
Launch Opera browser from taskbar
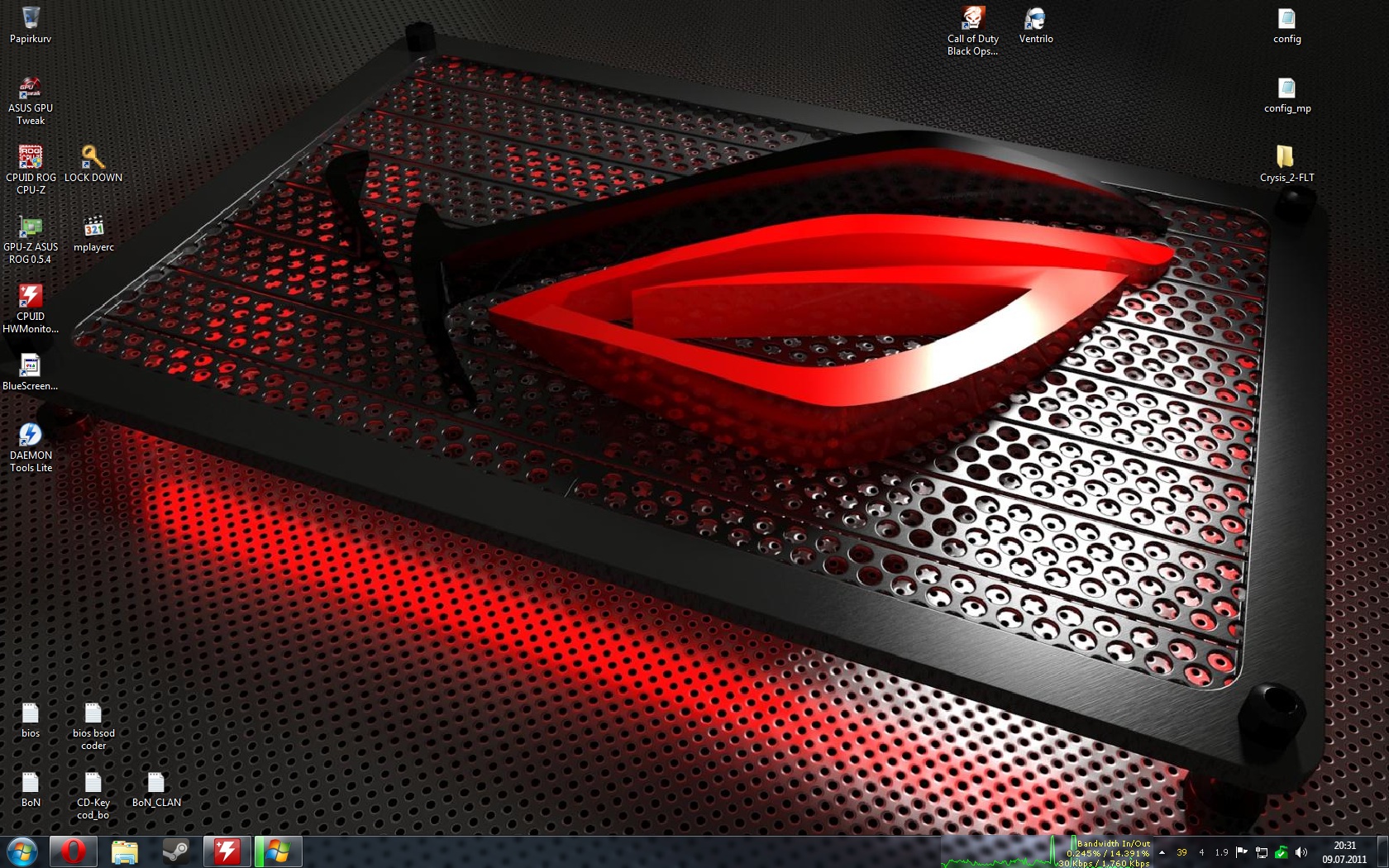pos(74,851)
